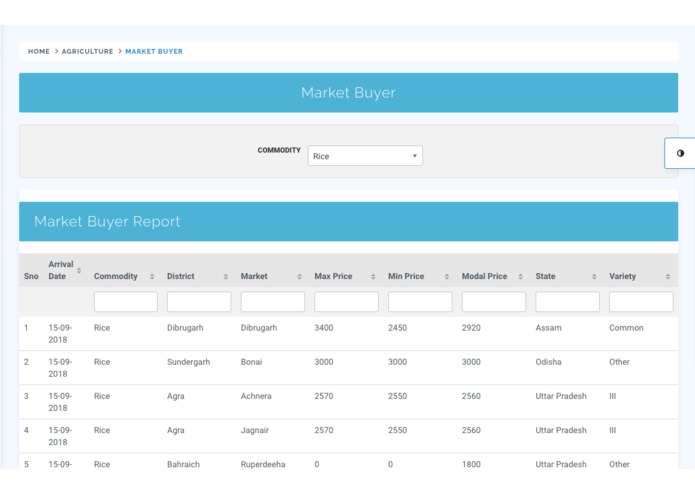Screen dimensions: 695x494
Task: Toggle the contrast theme button
Action: 680,153
